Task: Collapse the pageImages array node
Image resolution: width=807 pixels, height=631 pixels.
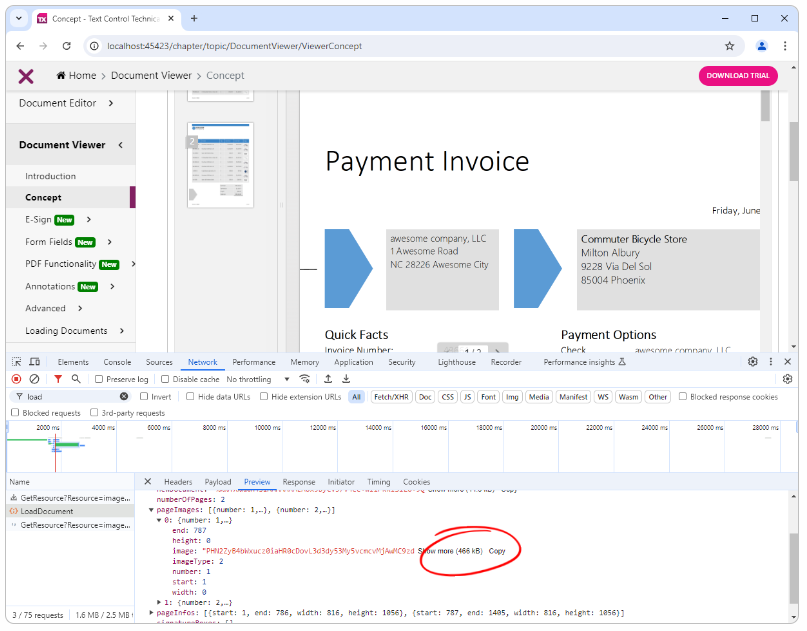Action: pos(151,510)
